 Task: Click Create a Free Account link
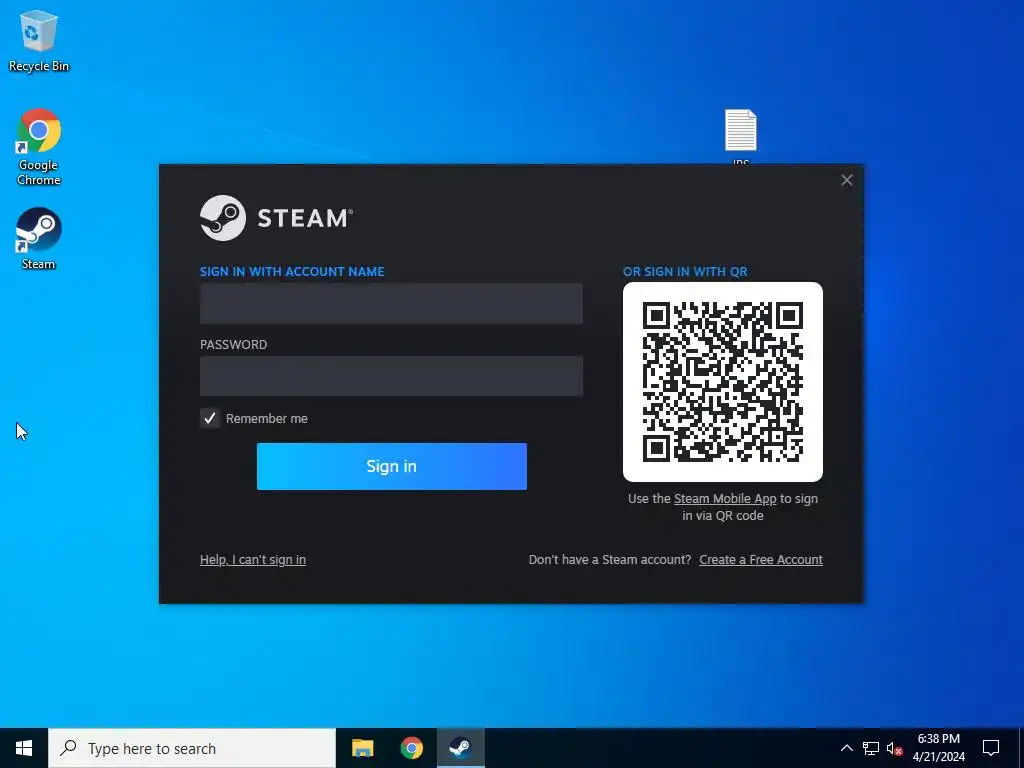coord(761,560)
